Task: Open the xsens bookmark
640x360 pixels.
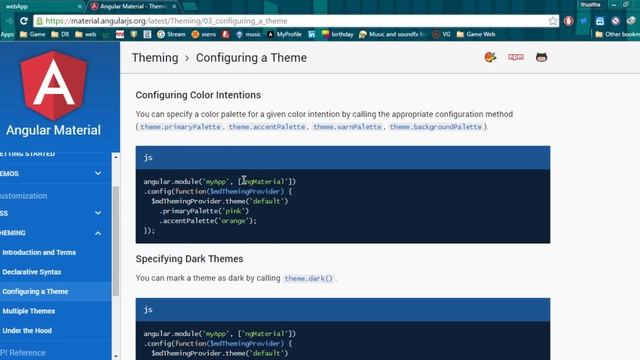Action: [x=204, y=34]
